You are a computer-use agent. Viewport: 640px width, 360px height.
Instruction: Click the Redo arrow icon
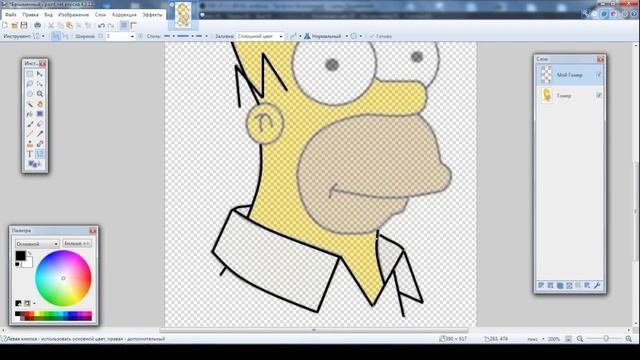pyautogui.click(x=111, y=25)
